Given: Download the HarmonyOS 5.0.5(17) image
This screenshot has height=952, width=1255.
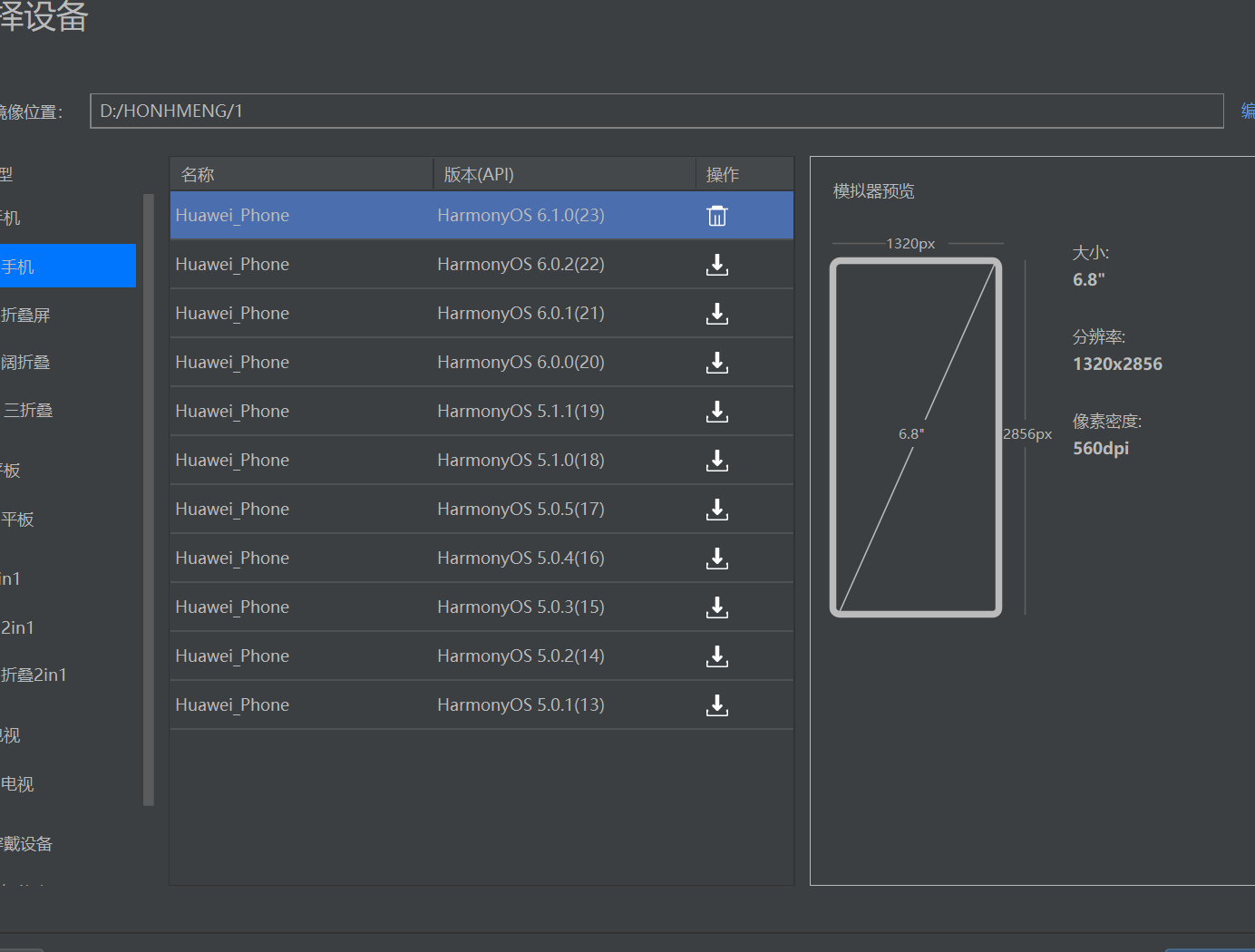Looking at the screenshot, I should 717,510.
